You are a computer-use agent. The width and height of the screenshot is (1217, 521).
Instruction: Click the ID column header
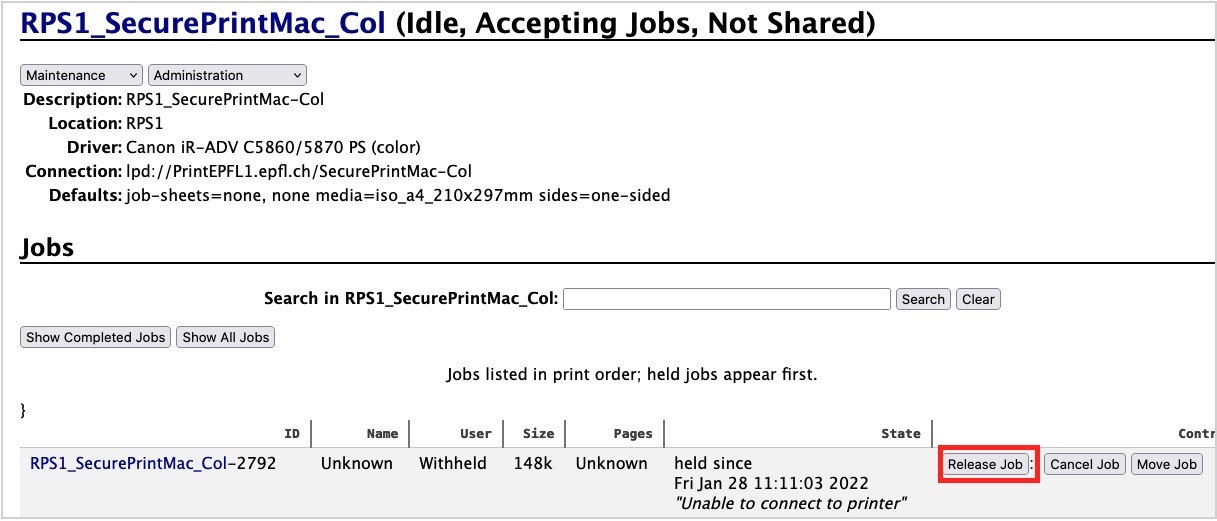point(292,434)
